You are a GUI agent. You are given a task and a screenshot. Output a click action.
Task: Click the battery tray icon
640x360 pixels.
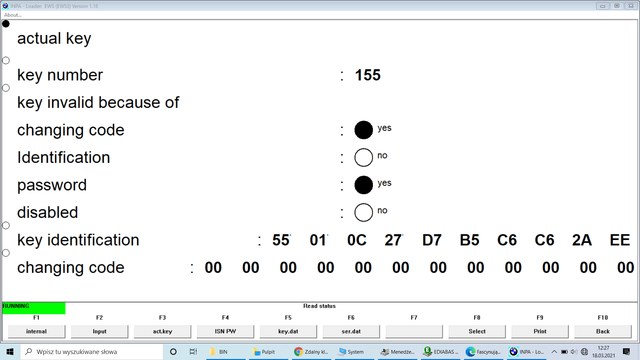point(564,351)
